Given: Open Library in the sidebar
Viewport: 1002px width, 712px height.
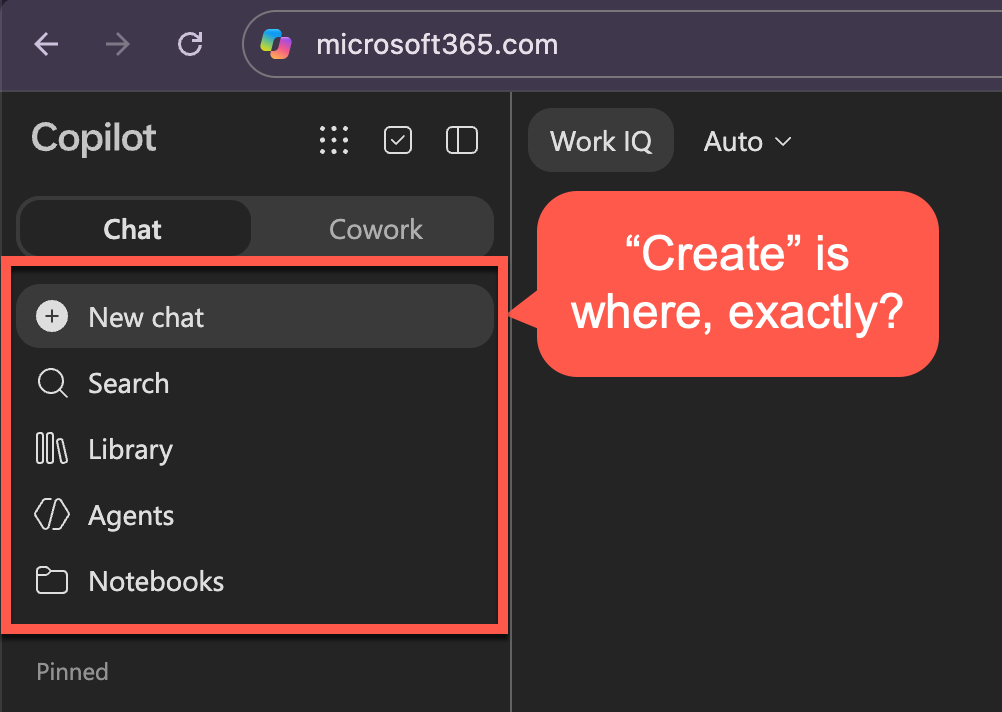Looking at the screenshot, I should [x=255, y=449].
